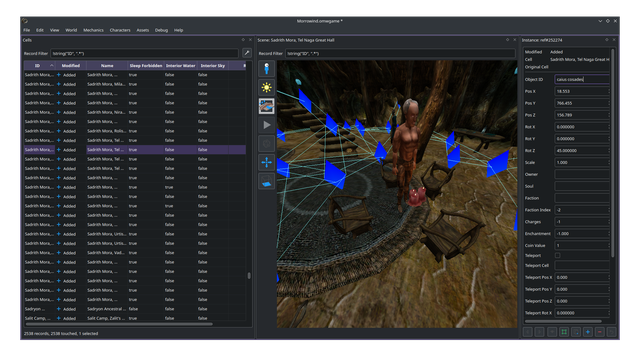640x364 pixels.
Task: Click the Object ID input field
Action: 582,80
